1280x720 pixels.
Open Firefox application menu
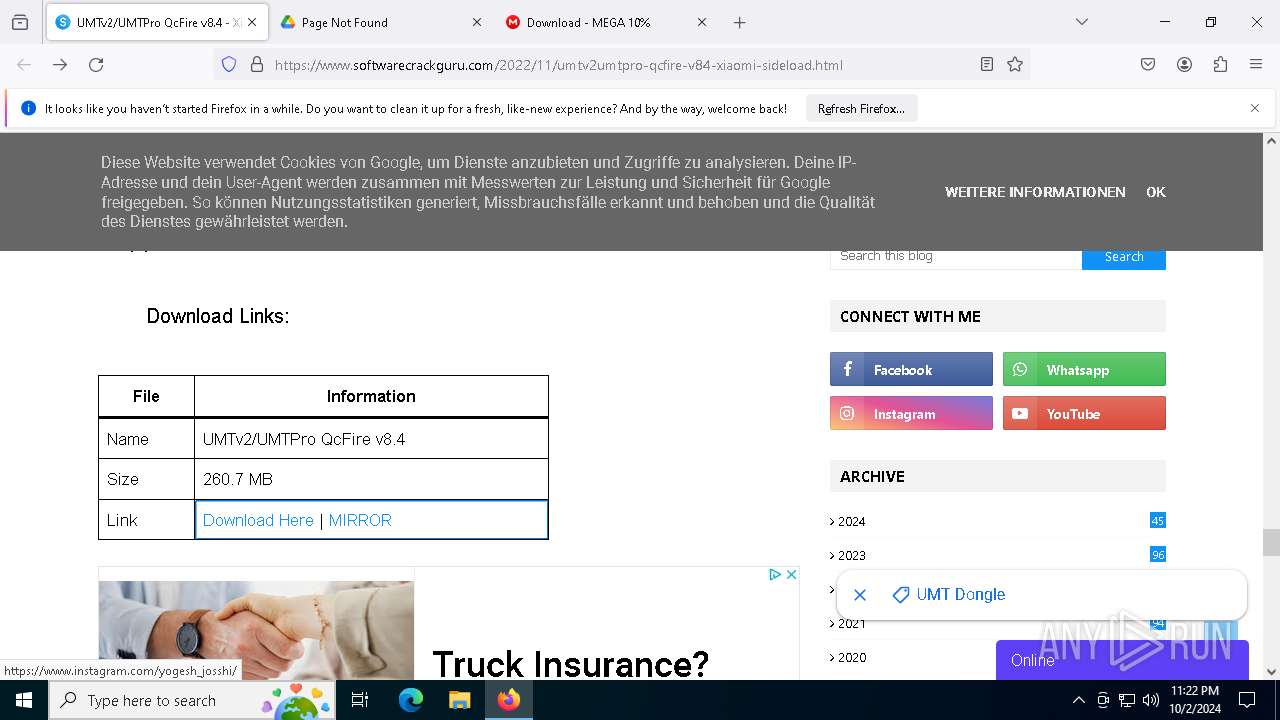click(x=1256, y=64)
